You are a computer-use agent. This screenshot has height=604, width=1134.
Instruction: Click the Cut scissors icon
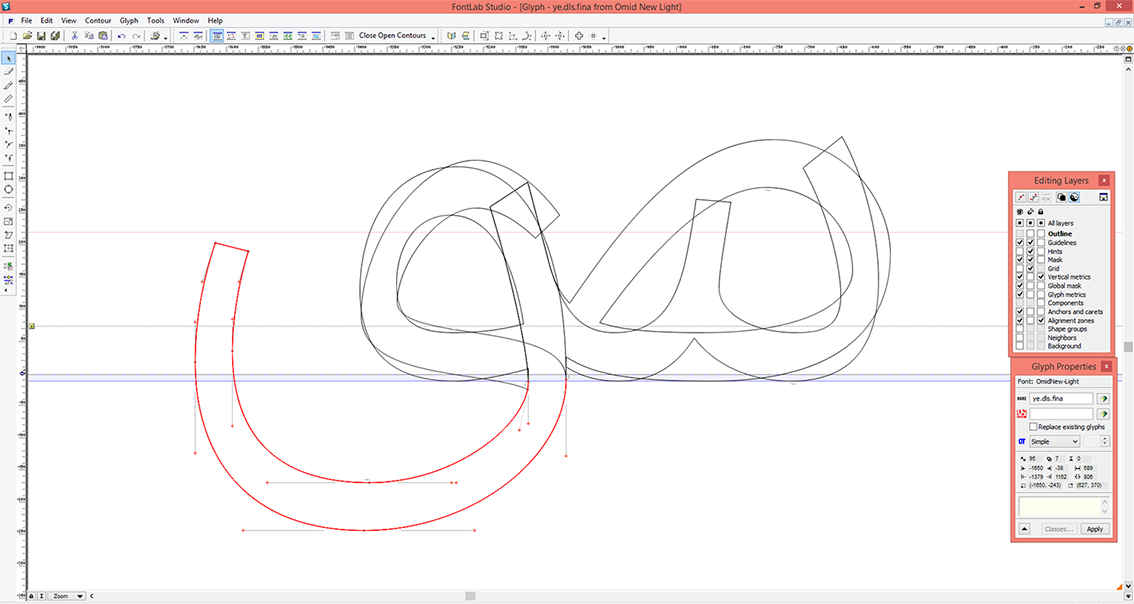coord(74,35)
